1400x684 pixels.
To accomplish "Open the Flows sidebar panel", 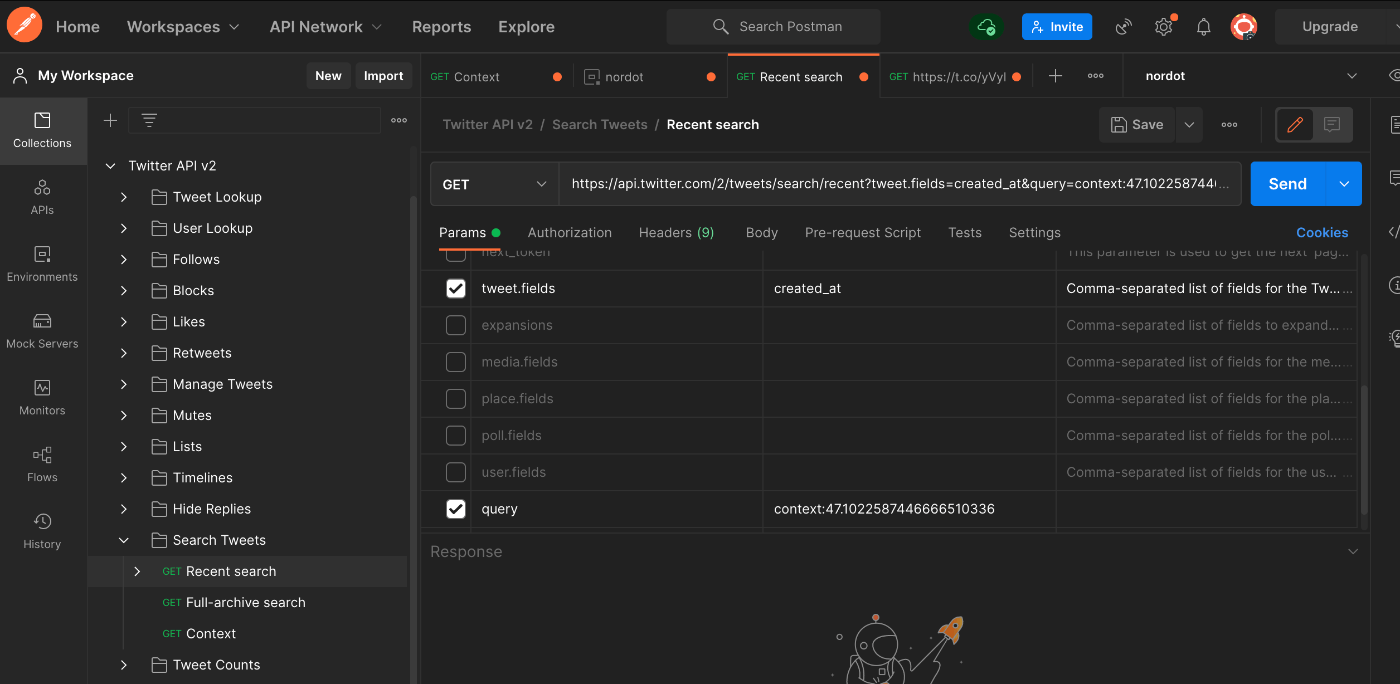I will [42, 464].
